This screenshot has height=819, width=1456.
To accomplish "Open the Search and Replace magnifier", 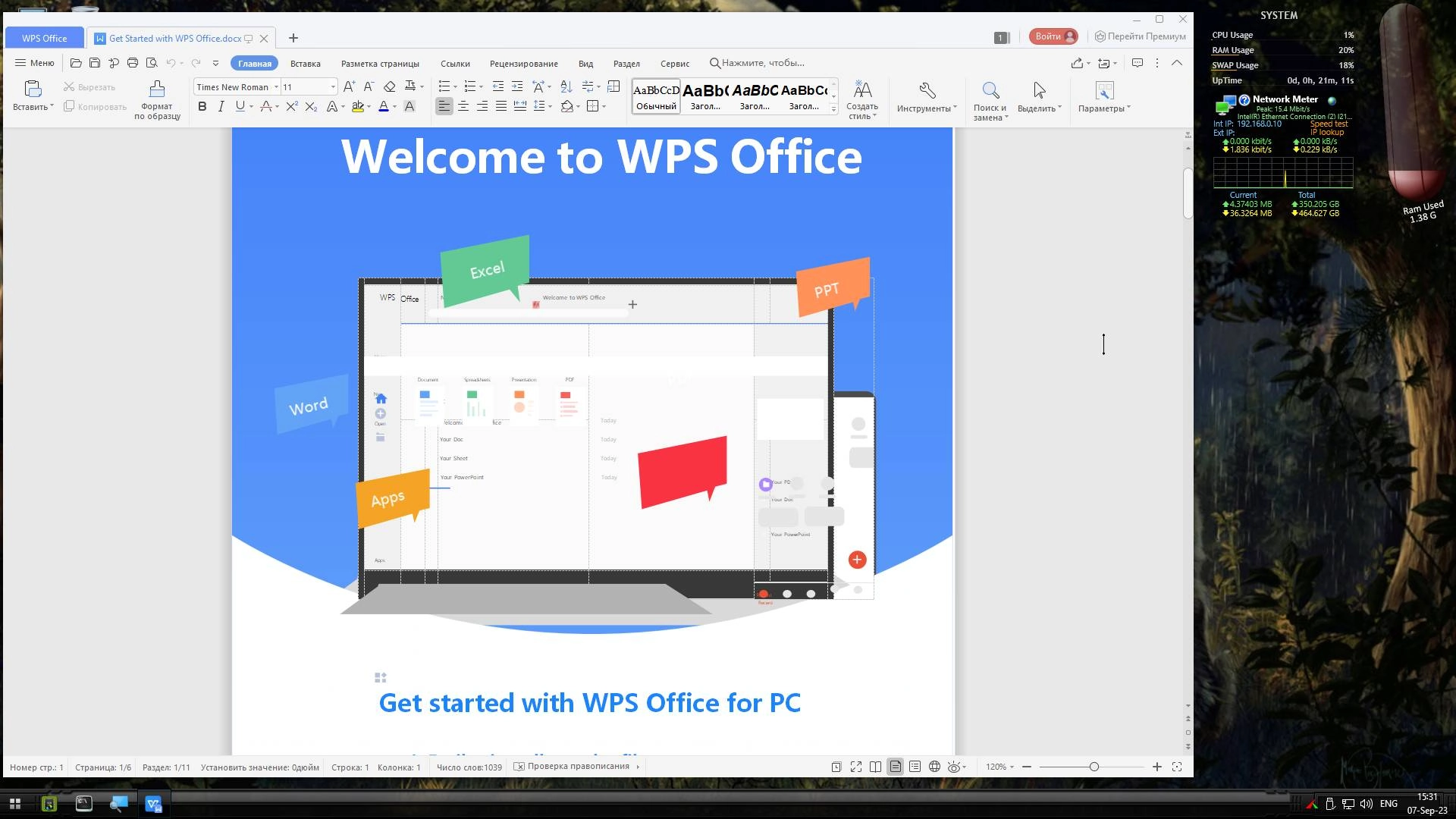I will (x=990, y=90).
